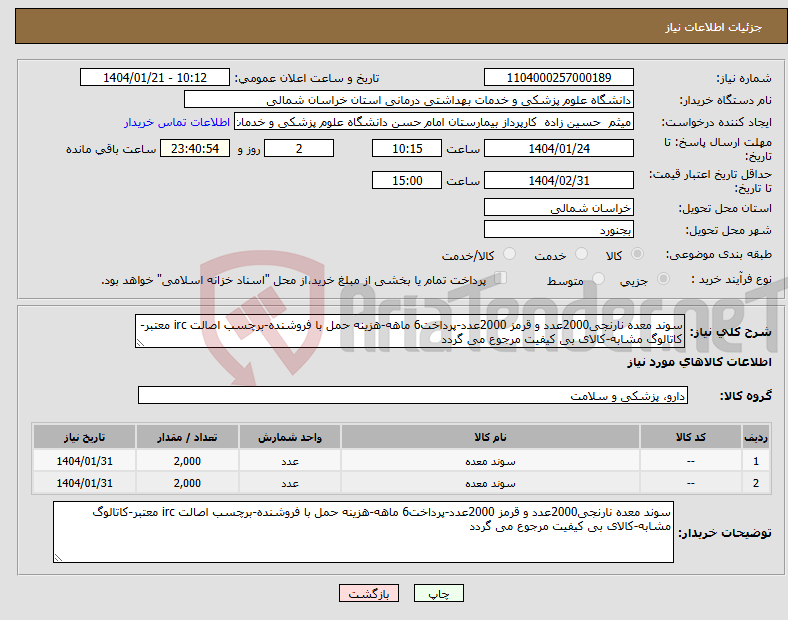Click the بازگشت back button
788x620 pixels.
click(x=369, y=593)
